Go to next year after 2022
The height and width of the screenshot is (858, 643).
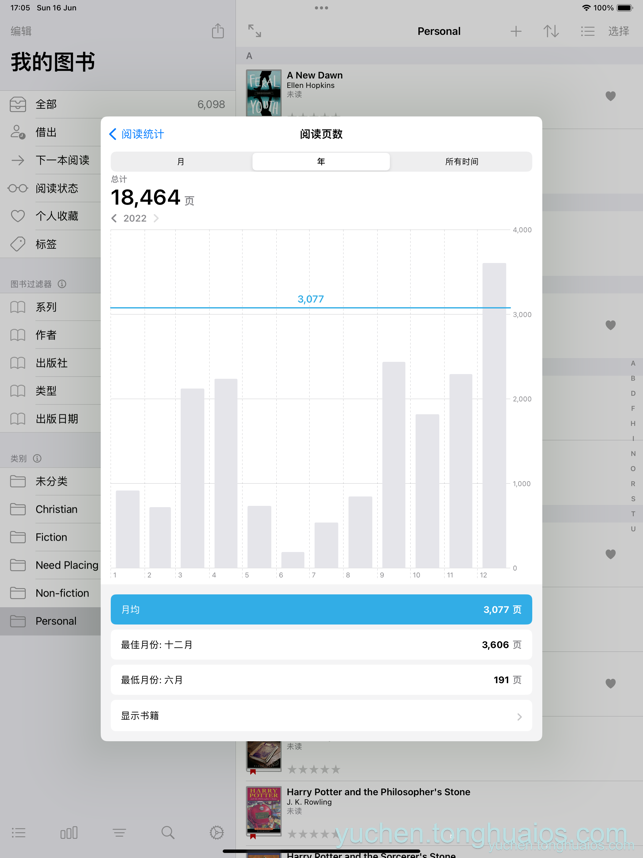pos(156,218)
